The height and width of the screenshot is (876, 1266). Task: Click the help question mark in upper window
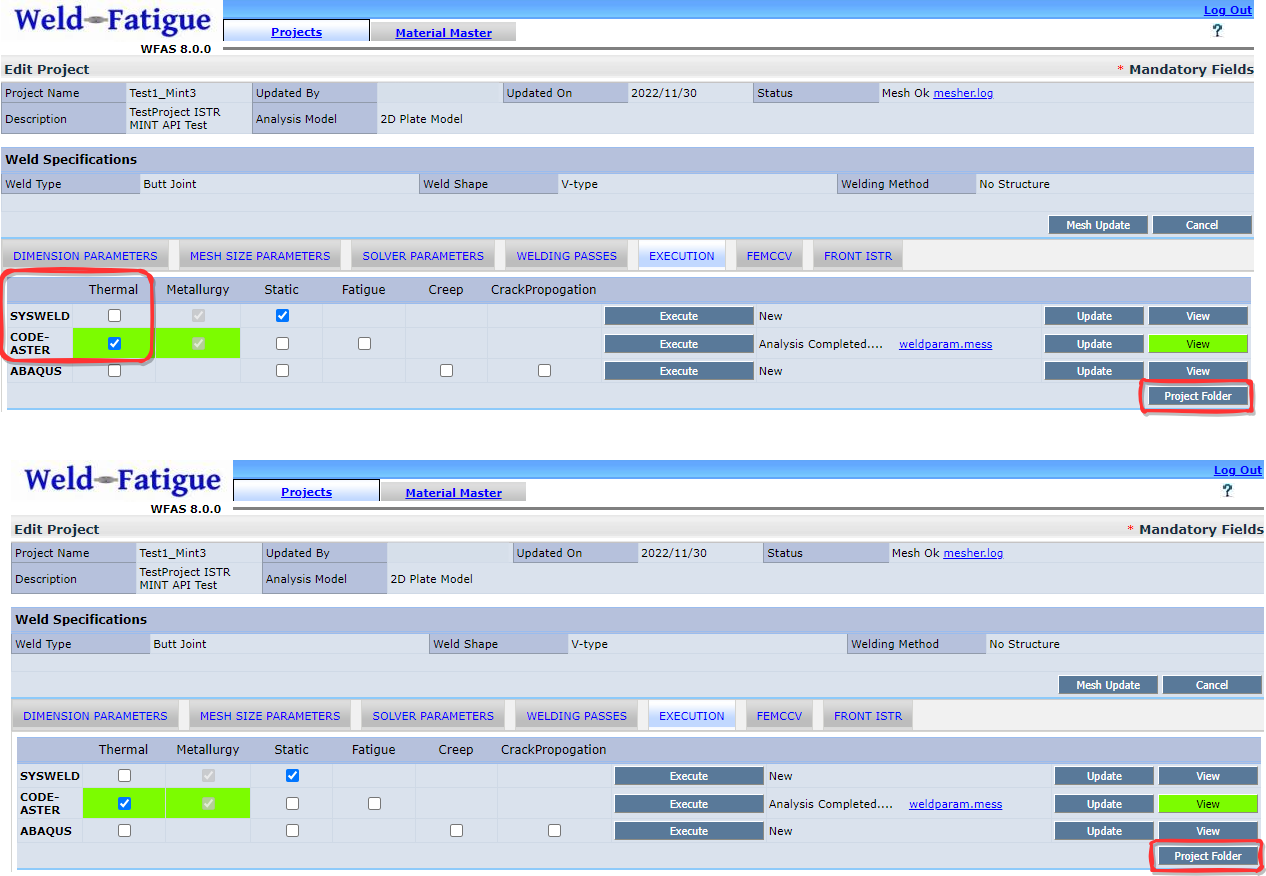pos(1217,31)
